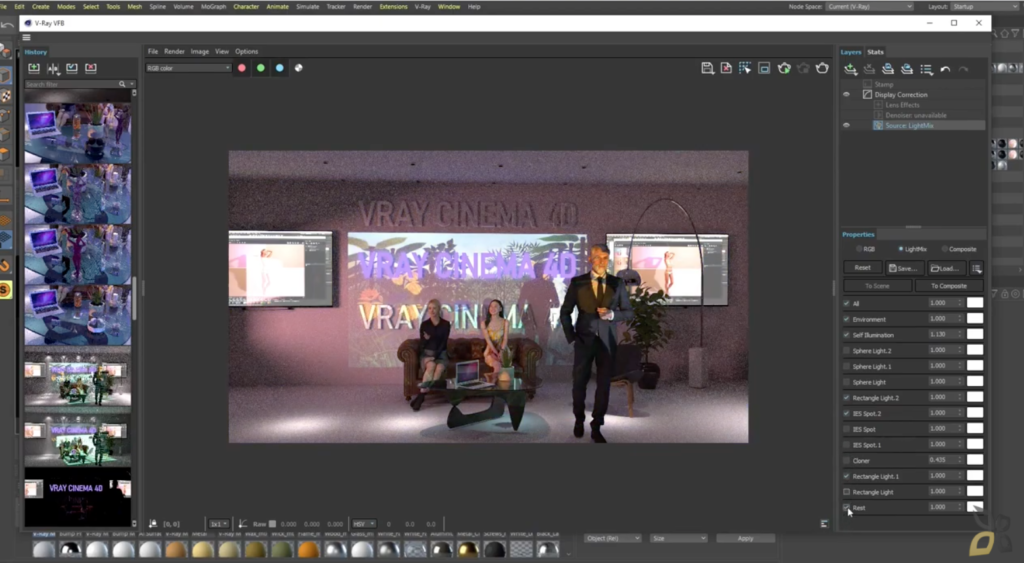Open the LightMix list options icon next to Load
Screen dimensions: 1024x563
click(x=976, y=268)
